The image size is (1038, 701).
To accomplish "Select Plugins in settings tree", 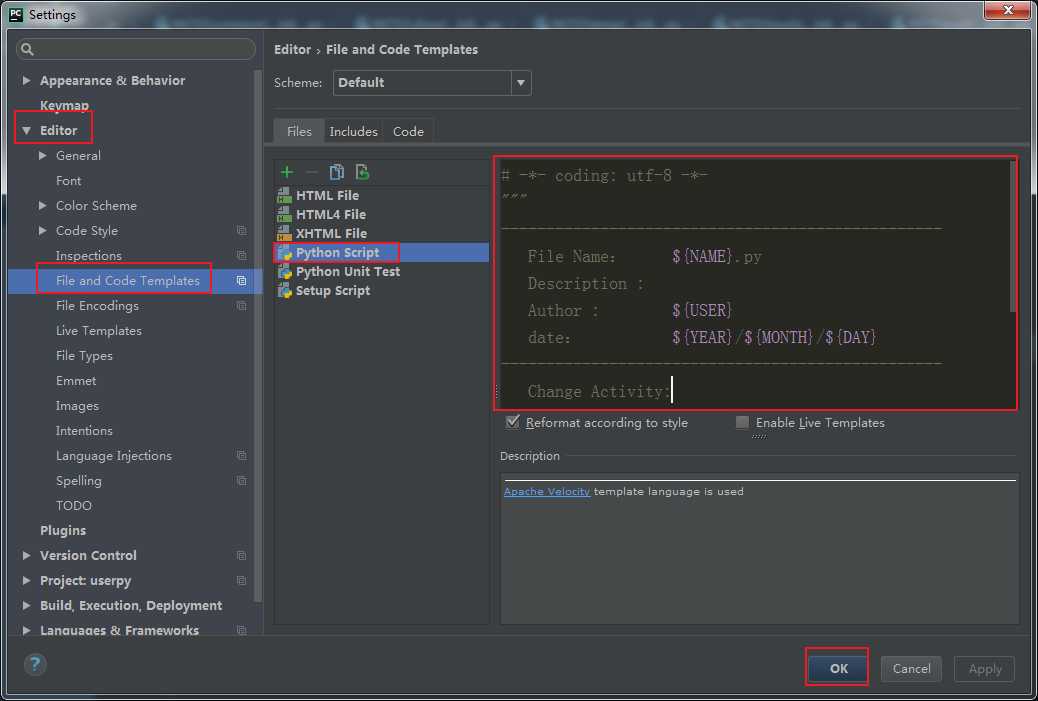I will point(63,530).
